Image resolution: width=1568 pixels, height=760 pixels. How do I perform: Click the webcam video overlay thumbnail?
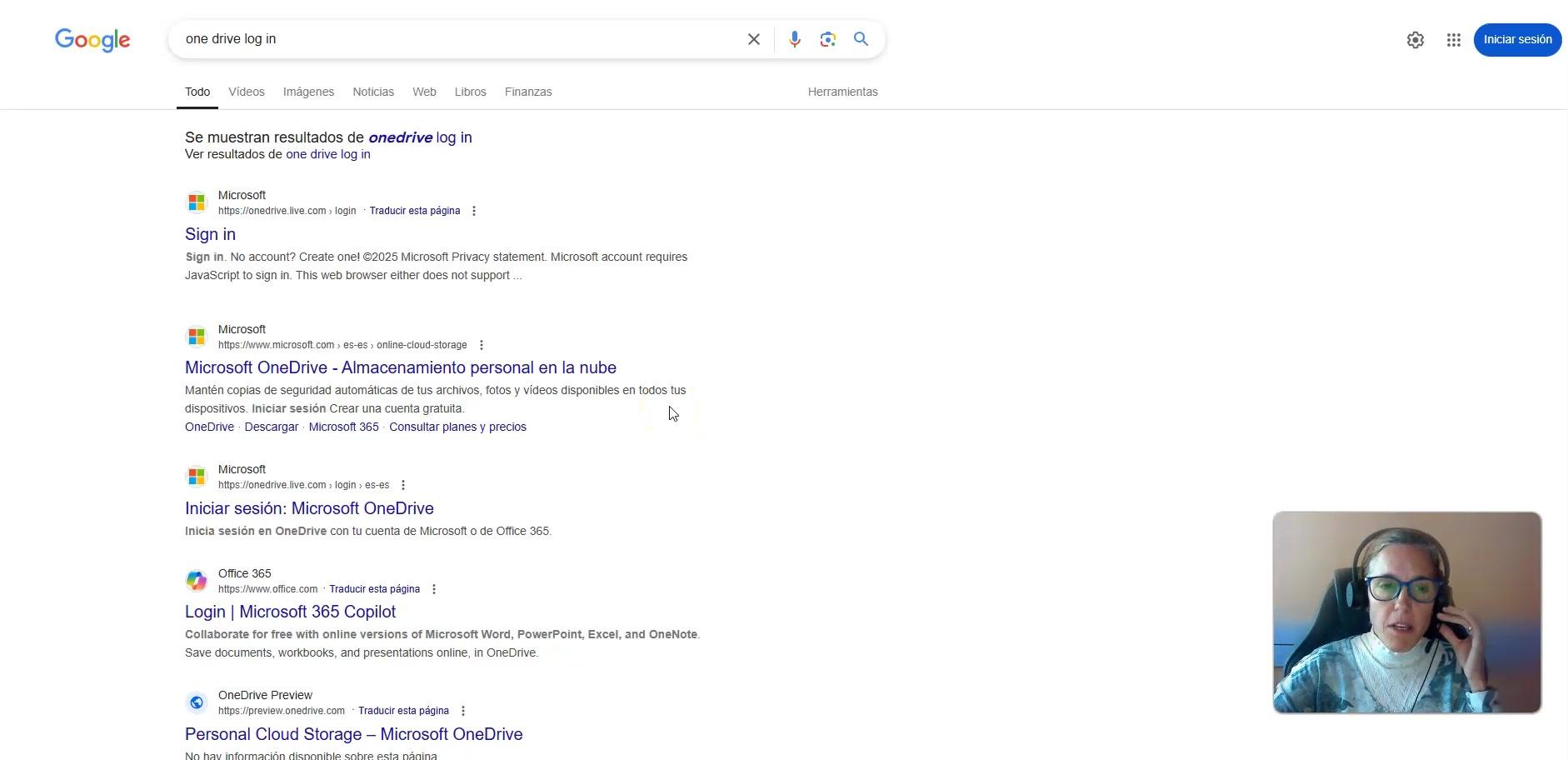point(1407,612)
